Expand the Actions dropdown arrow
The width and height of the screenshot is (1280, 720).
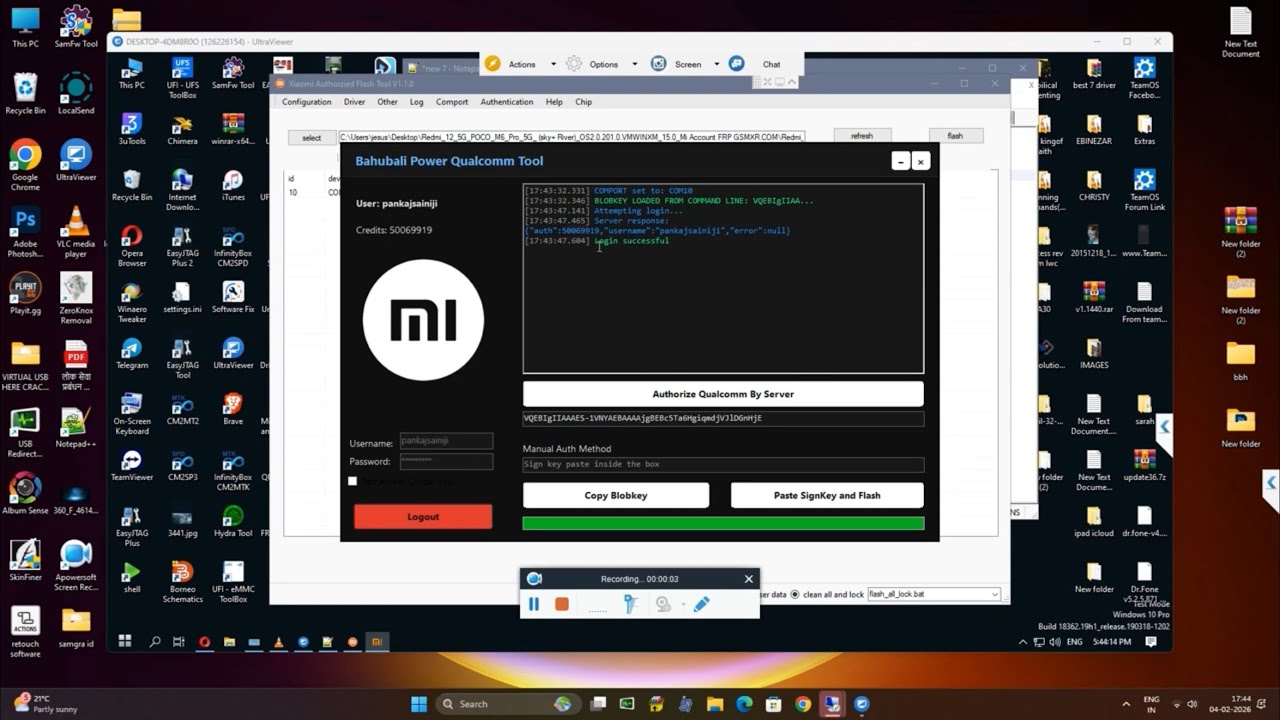553,64
